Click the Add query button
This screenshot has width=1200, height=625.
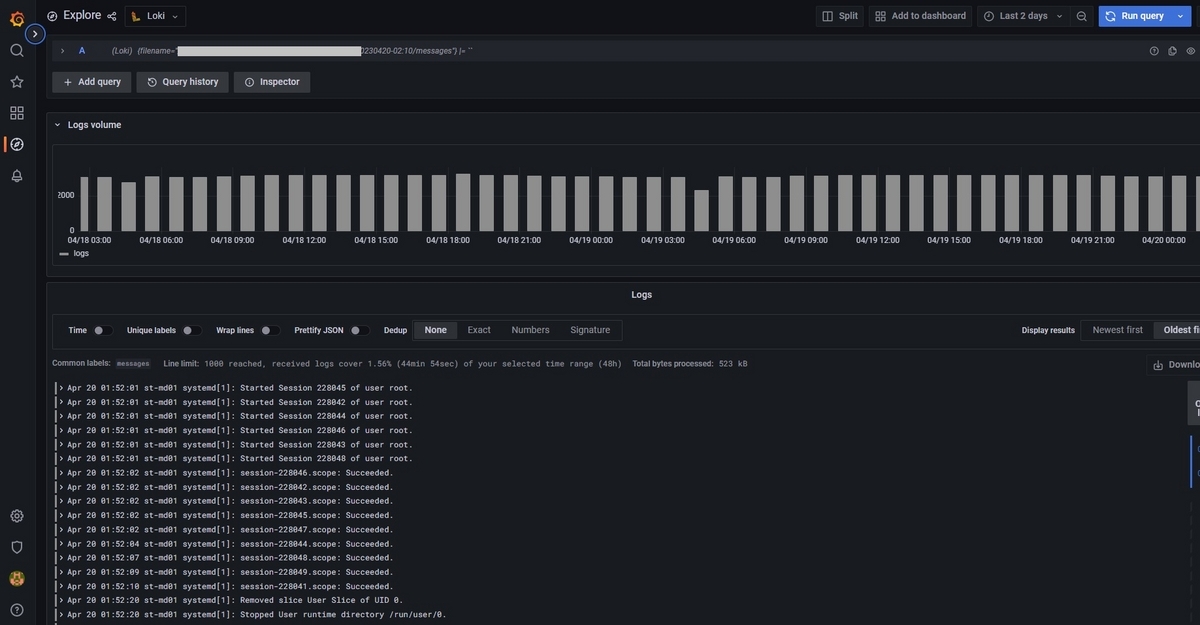click(x=91, y=82)
